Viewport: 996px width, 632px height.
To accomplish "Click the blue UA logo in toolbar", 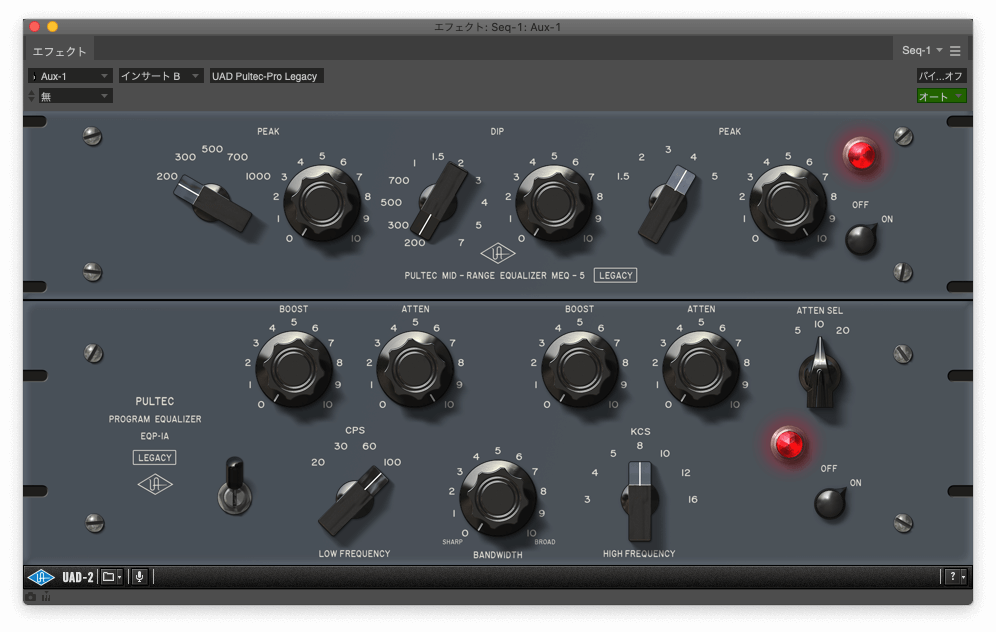I will pyautogui.click(x=41, y=577).
